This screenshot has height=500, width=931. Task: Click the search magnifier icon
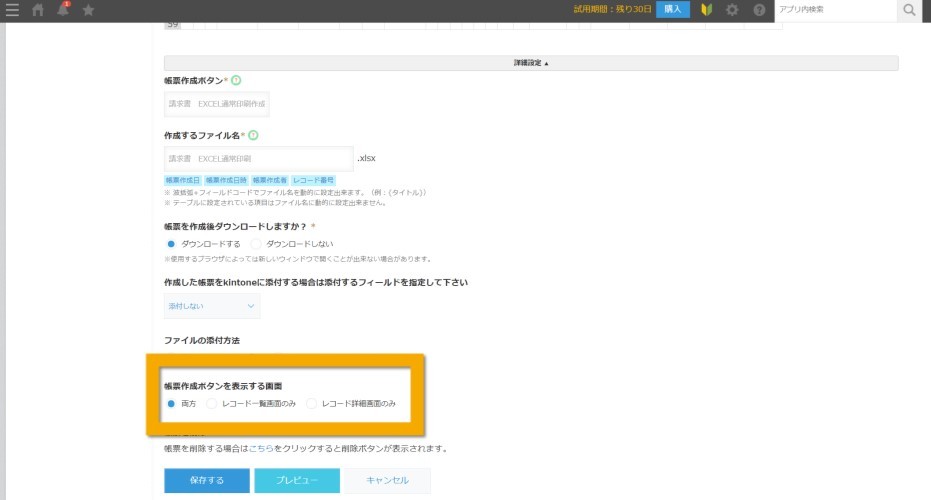click(x=909, y=10)
